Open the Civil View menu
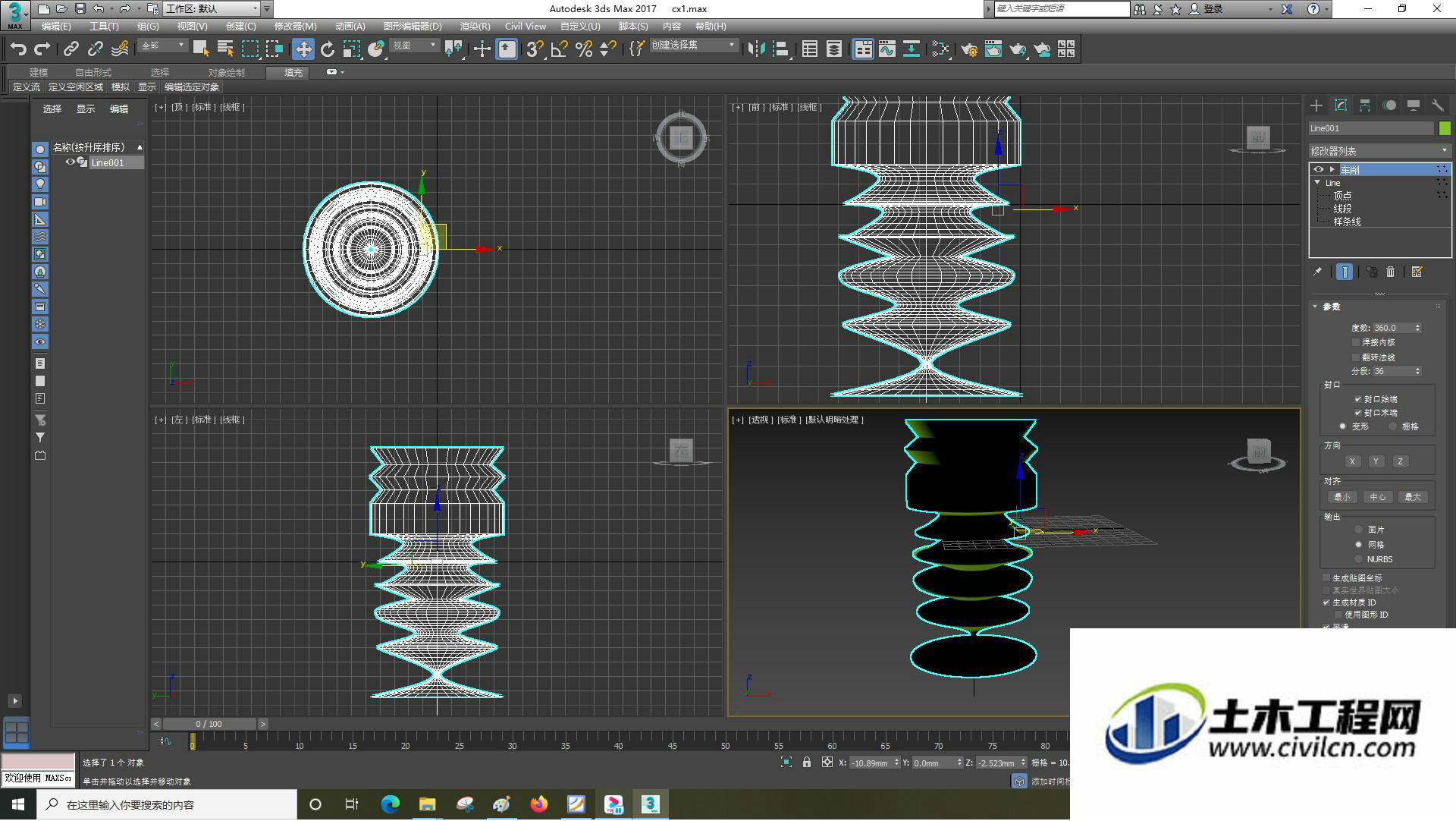The width and height of the screenshot is (1456, 821). pyautogui.click(x=525, y=27)
